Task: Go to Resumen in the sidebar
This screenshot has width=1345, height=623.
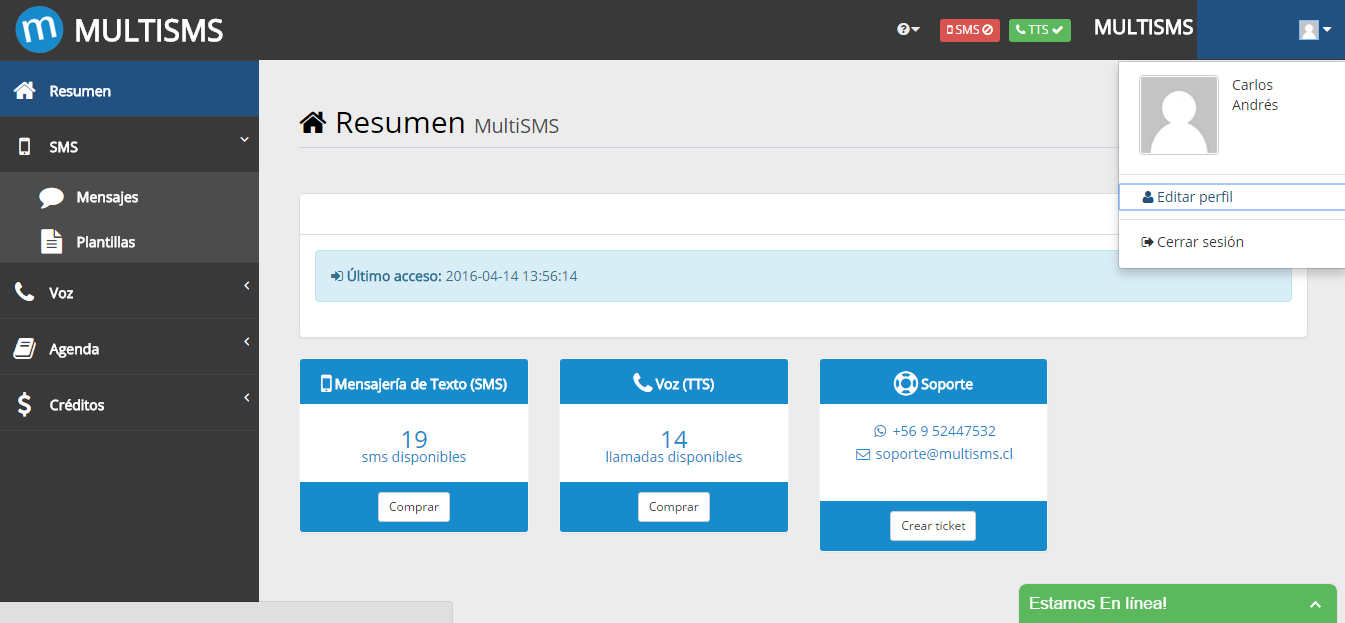Action: 129,91
